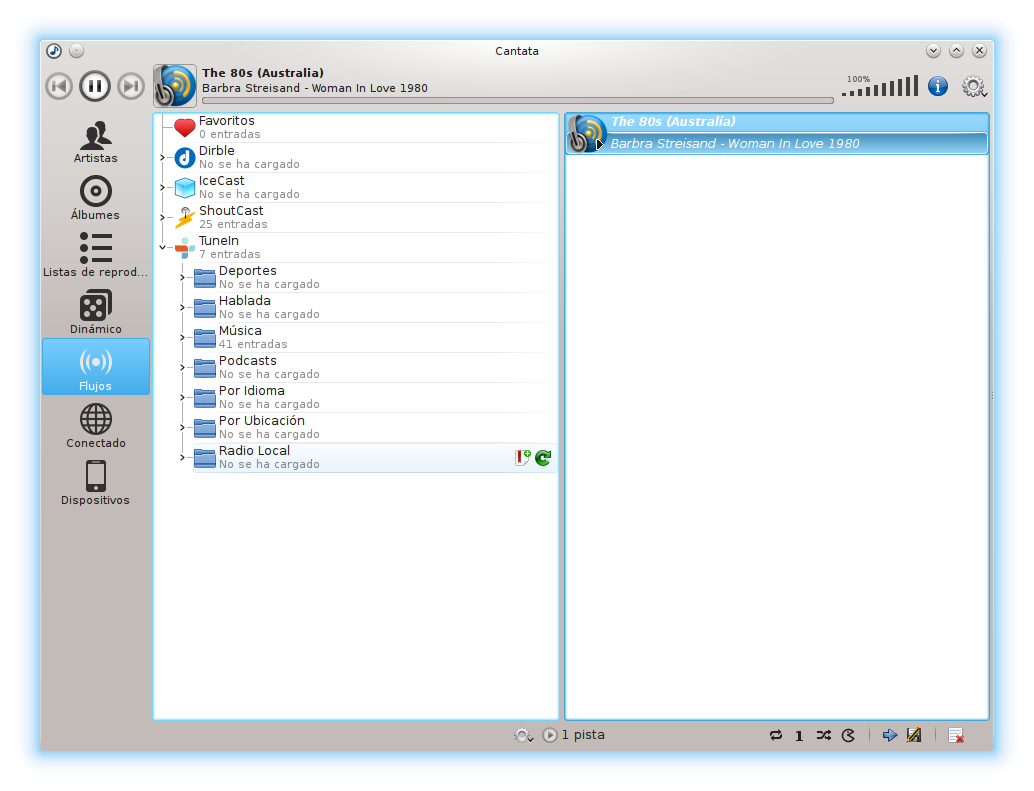Open the Conectado online services view

(x=96, y=426)
